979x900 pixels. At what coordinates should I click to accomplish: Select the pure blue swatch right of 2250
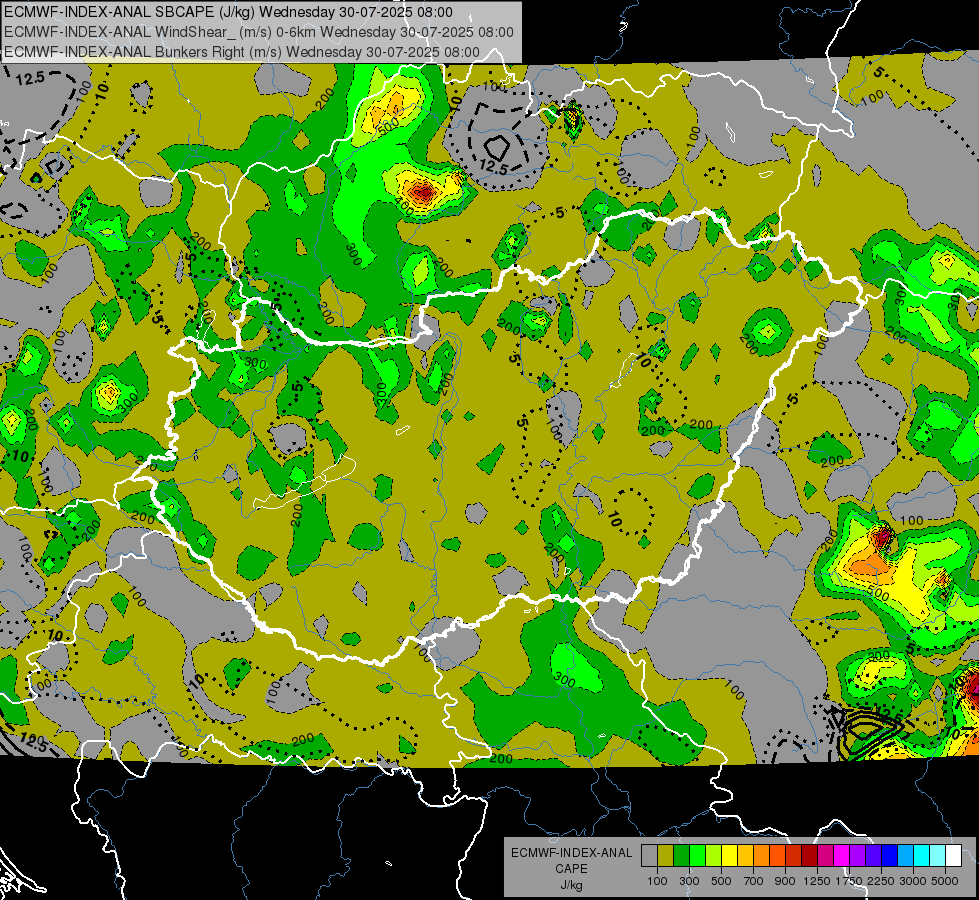(889, 855)
